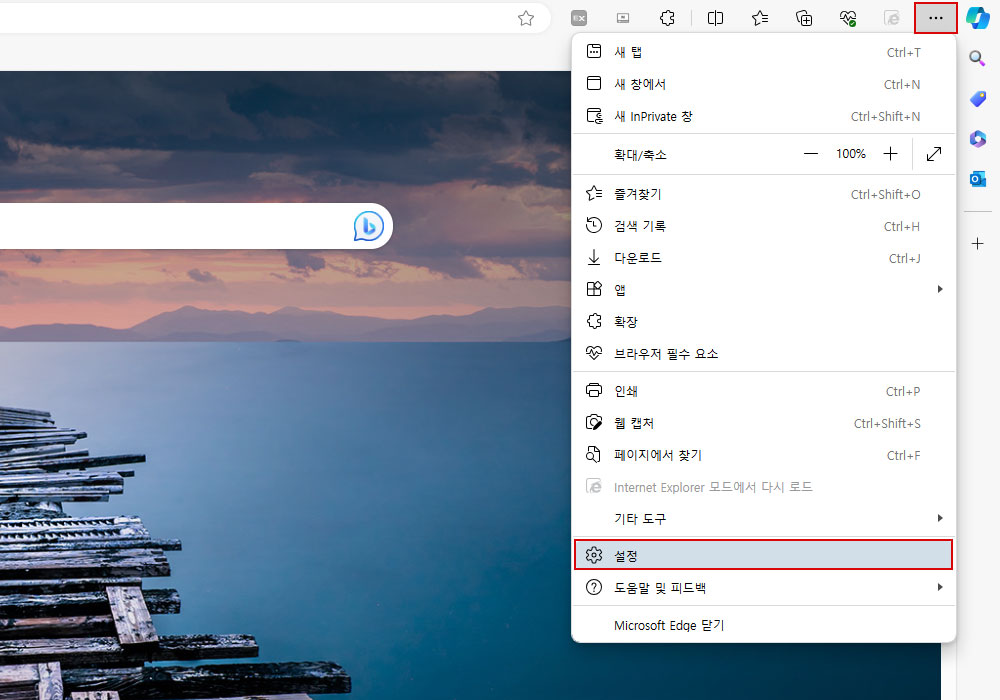Open Microsoft 365 sidebar icon

pyautogui.click(x=978, y=138)
